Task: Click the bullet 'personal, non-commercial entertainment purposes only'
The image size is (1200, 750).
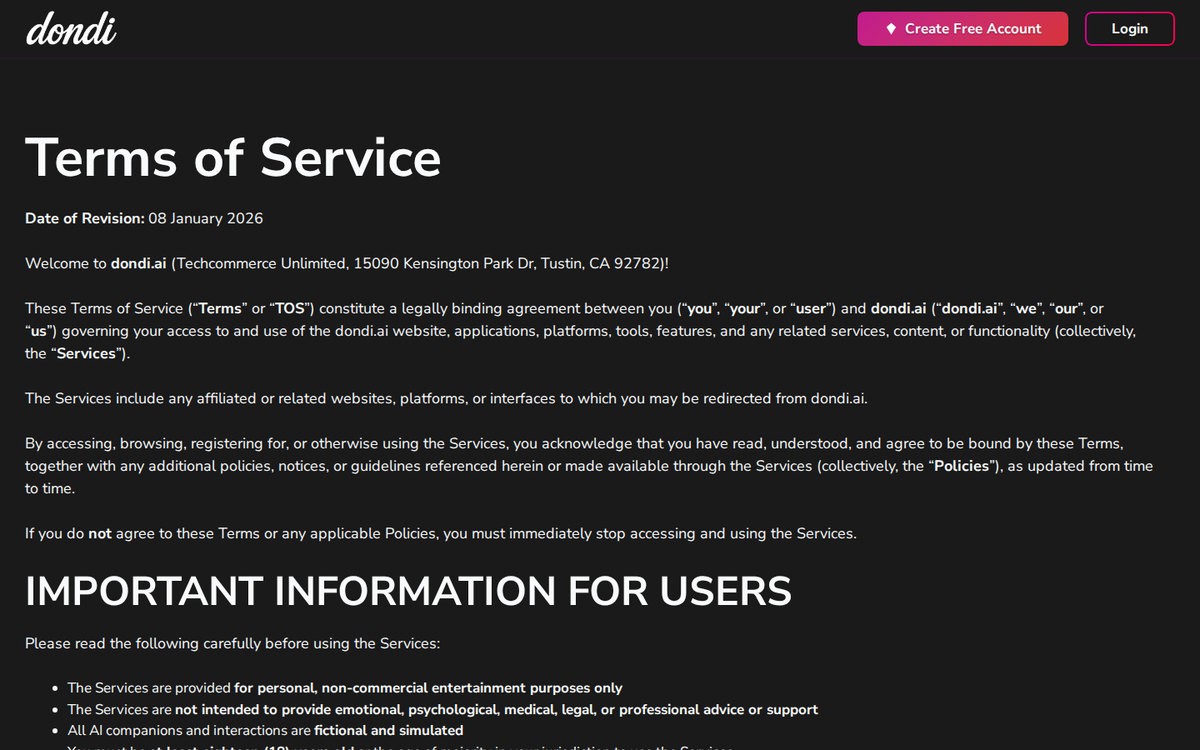Action: point(344,688)
